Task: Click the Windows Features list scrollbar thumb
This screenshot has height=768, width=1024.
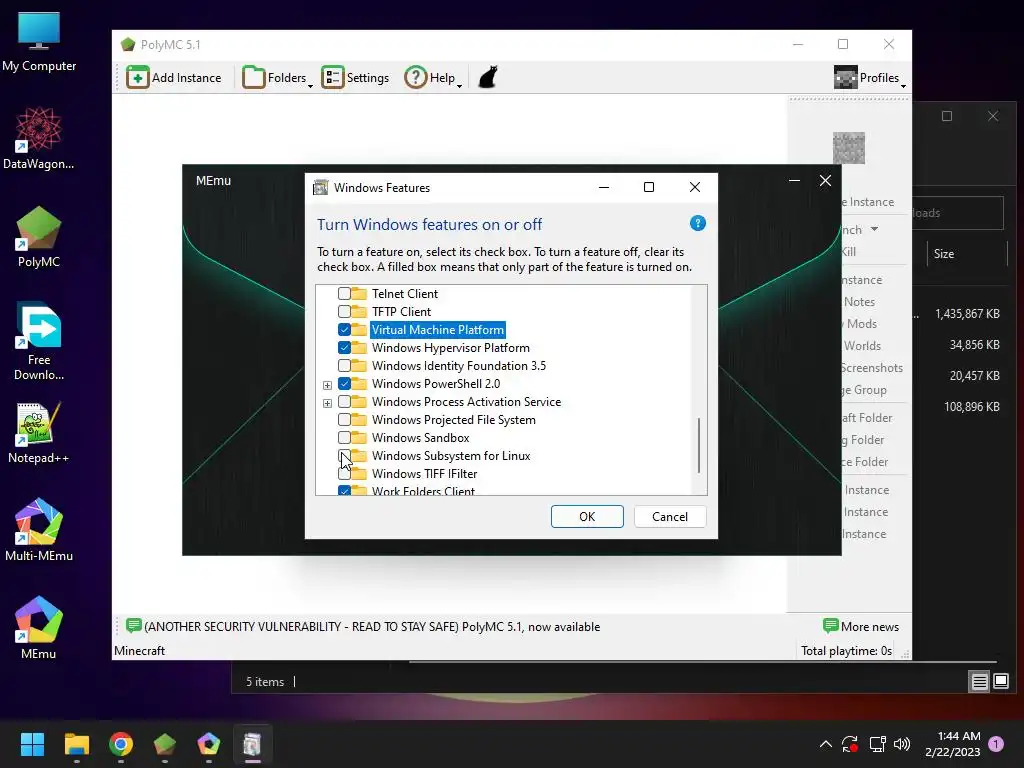Action: (x=699, y=445)
